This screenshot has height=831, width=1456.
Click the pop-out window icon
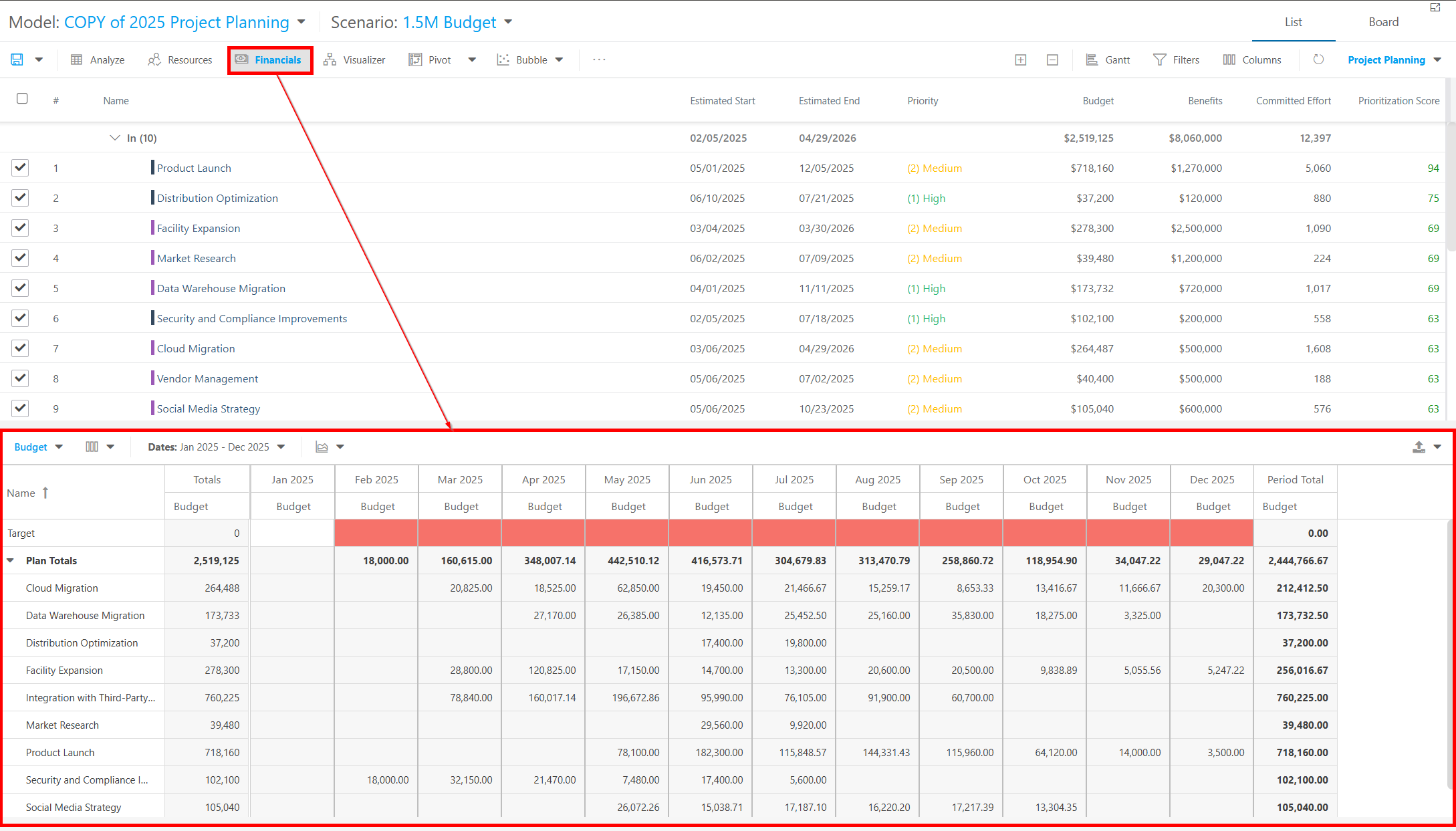point(1435,7)
